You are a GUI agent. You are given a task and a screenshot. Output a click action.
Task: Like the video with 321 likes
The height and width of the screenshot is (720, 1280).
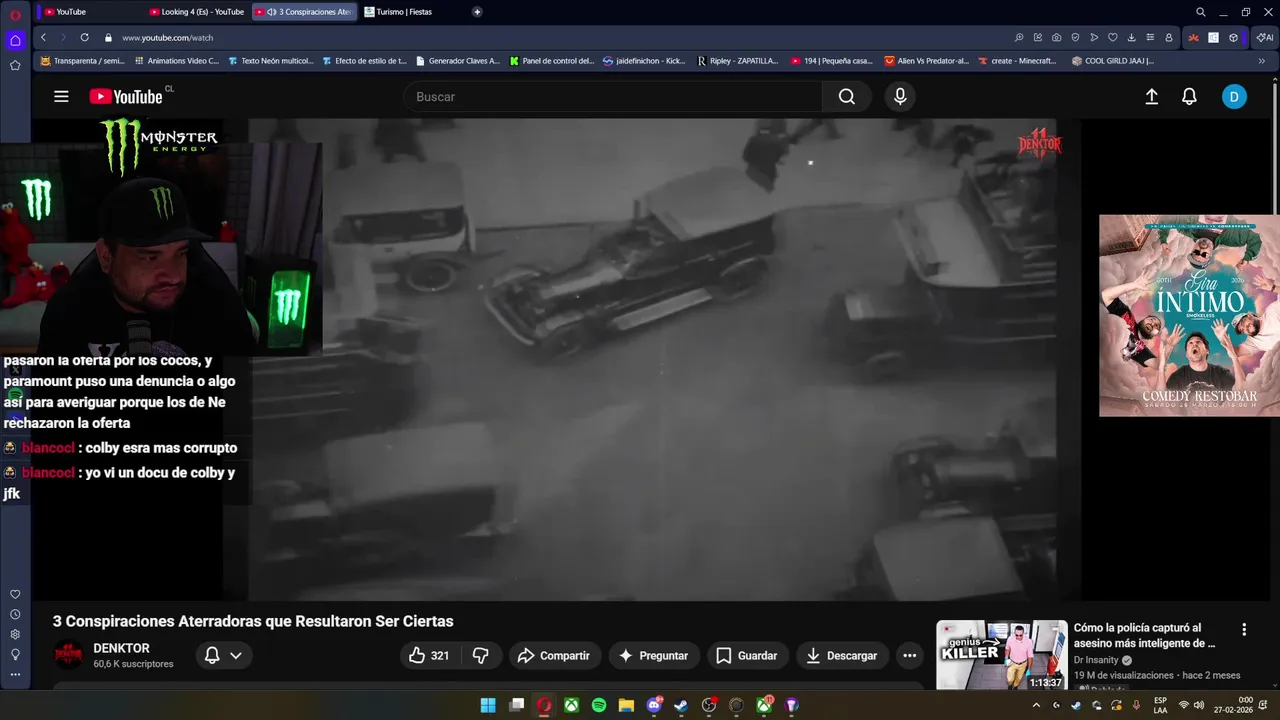point(429,655)
